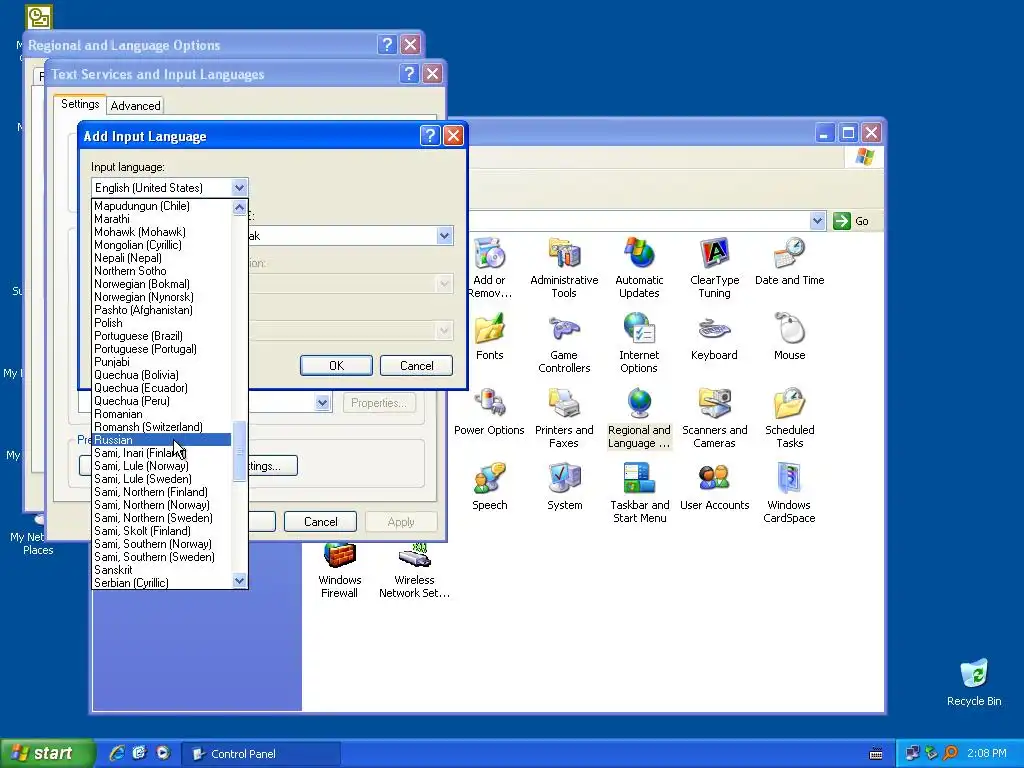This screenshot has height=768, width=1024.
Task: Click the on-screen keyboard tray icon
Action: coord(876,754)
